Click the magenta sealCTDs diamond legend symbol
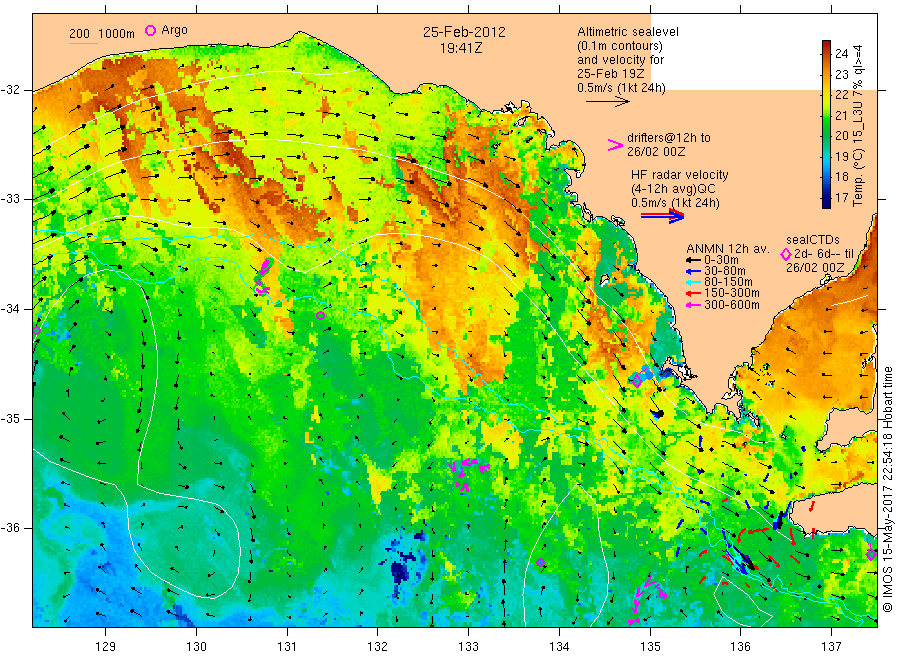900x660 pixels. [x=786, y=254]
